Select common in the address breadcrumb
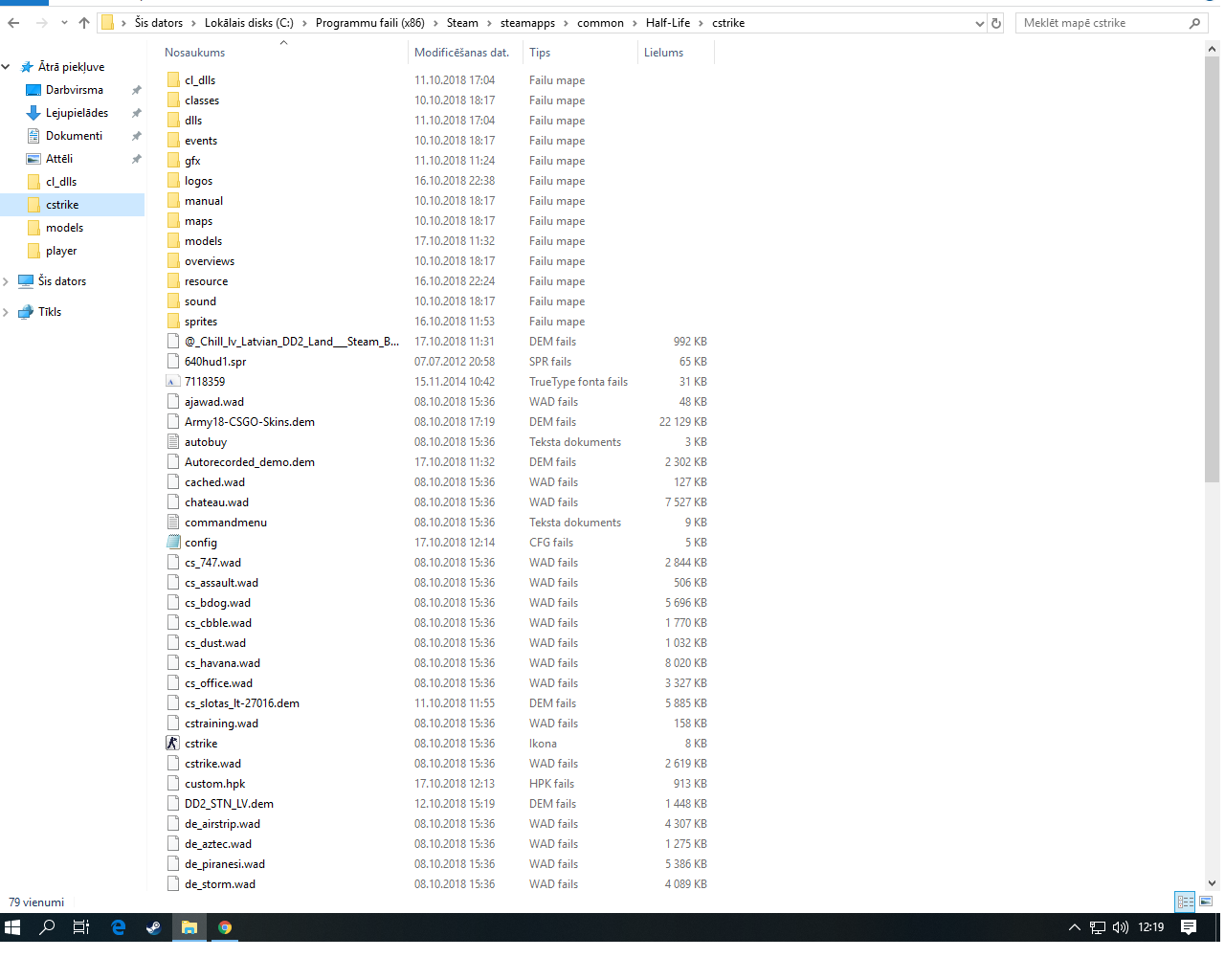This screenshot has width=1225, height=980. (600, 23)
